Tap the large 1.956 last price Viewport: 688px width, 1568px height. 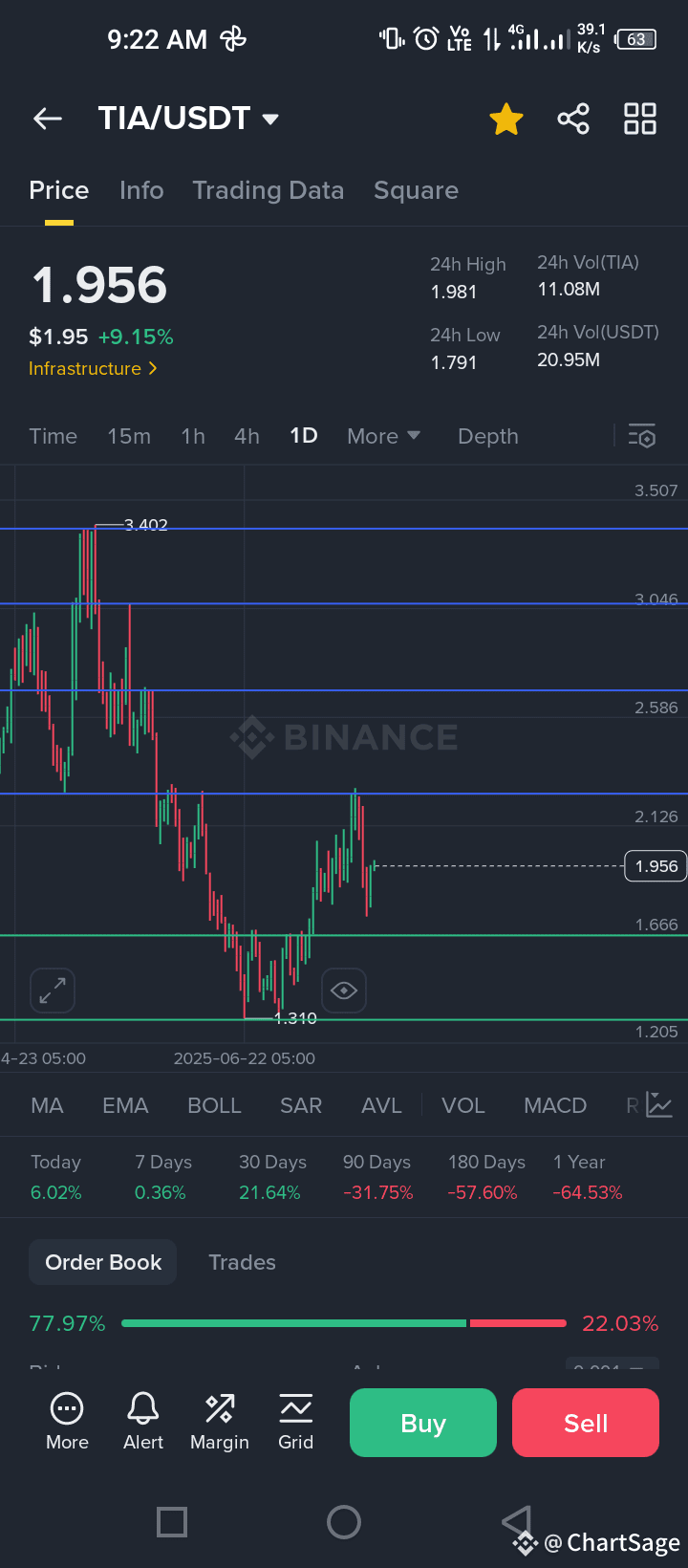point(99,285)
